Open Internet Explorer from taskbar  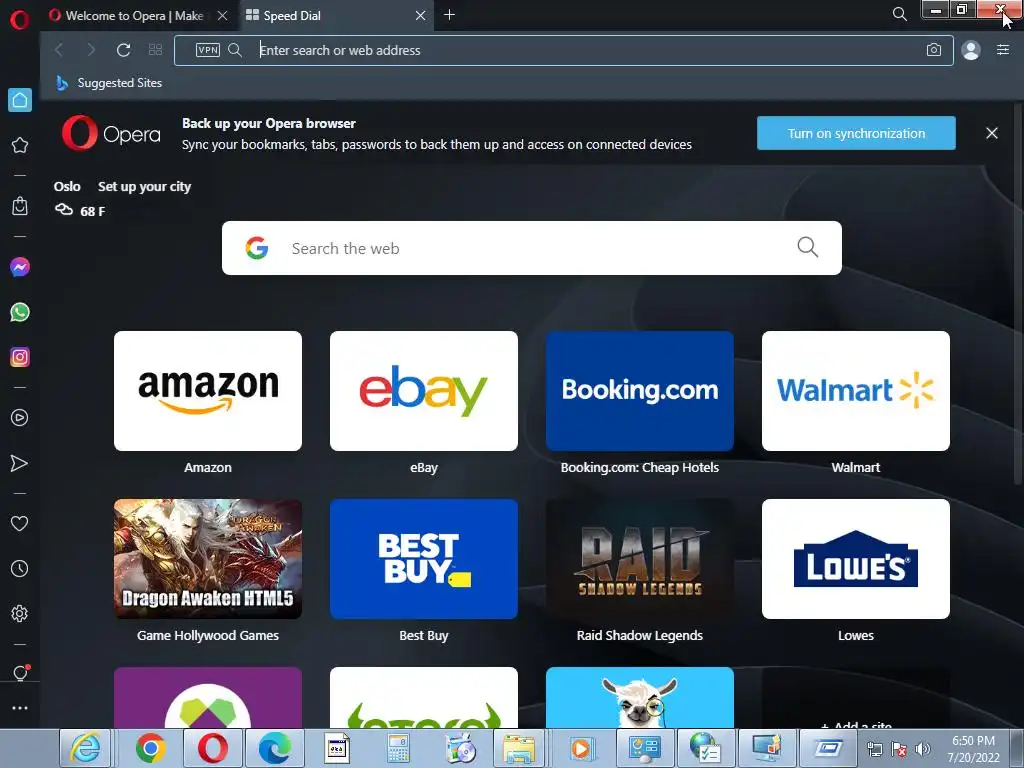(86, 748)
